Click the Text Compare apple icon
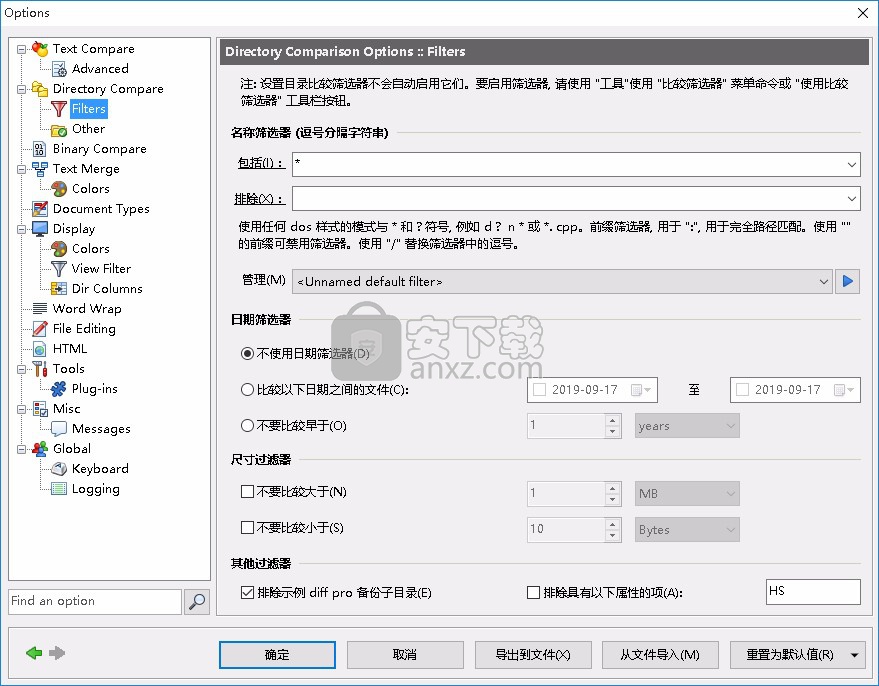This screenshot has height=686, width=879. coord(40,49)
